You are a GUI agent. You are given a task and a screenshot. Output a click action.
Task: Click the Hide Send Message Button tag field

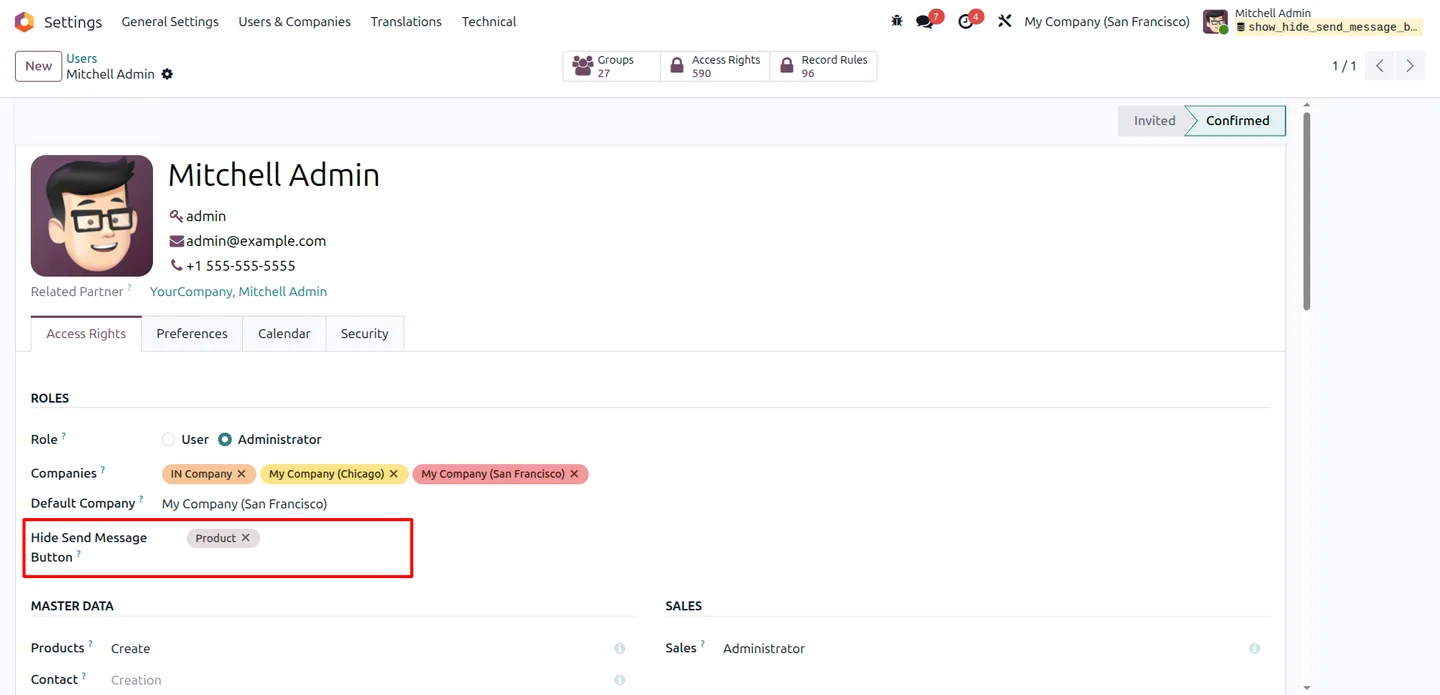[x=298, y=538]
